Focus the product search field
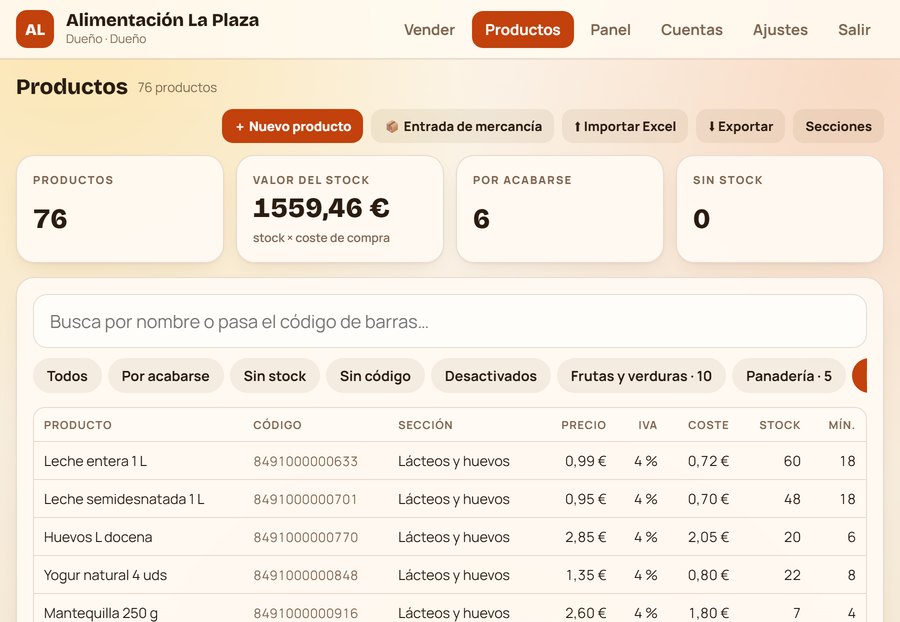The height and width of the screenshot is (622, 900). pyautogui.click(x=450, y=321)
